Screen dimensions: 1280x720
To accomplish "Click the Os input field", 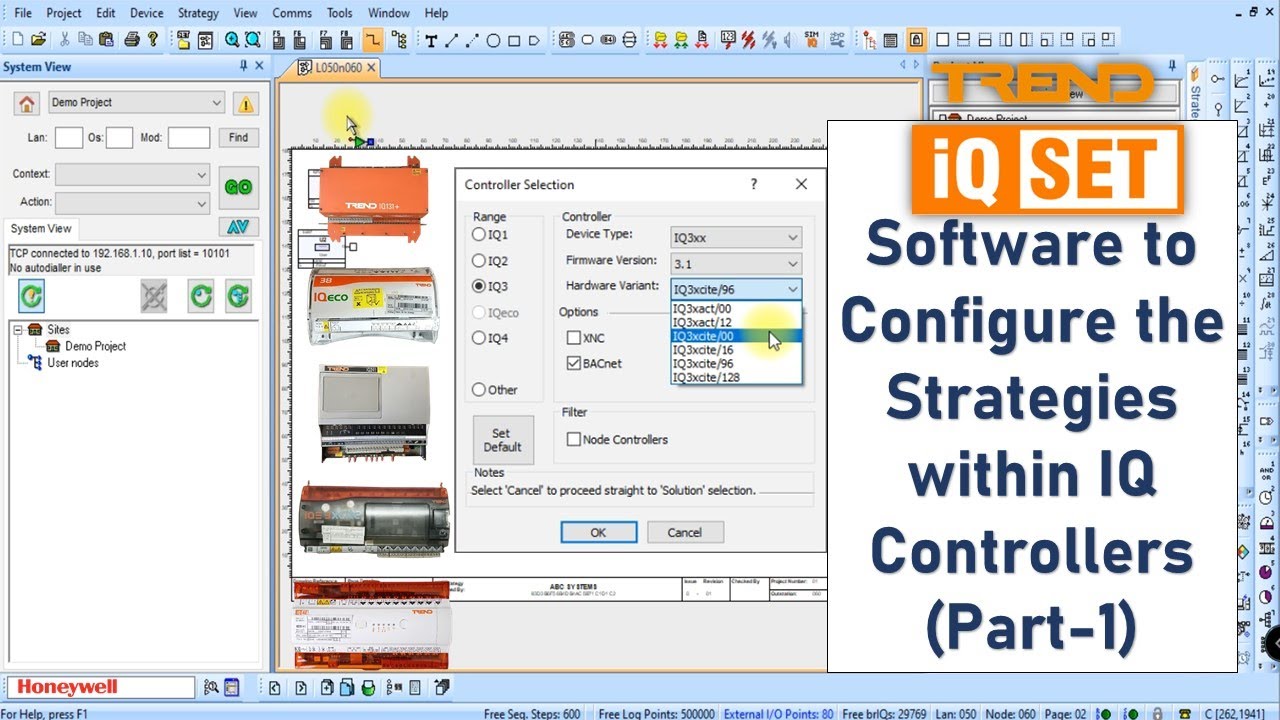I will (x=119, y=138).
